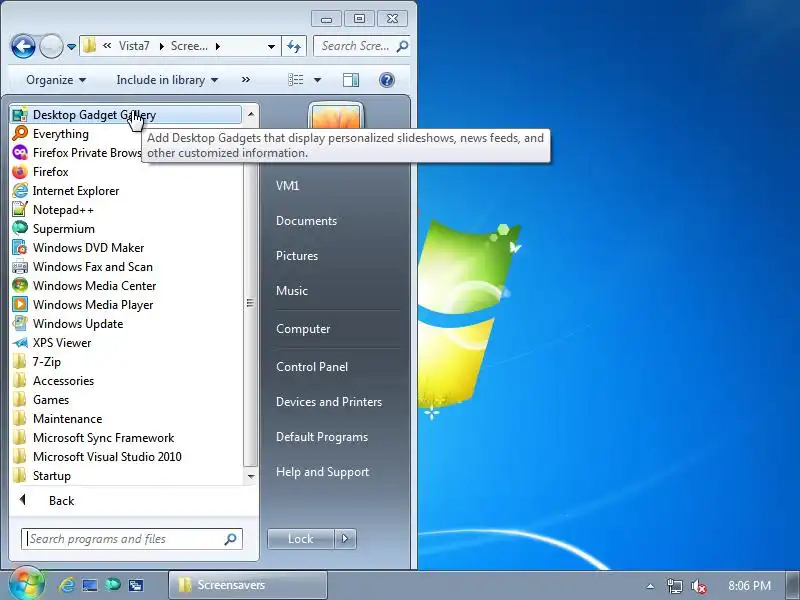Open Documents from Start menu
This screenshot has height=600, width=800.
point(307,221)
